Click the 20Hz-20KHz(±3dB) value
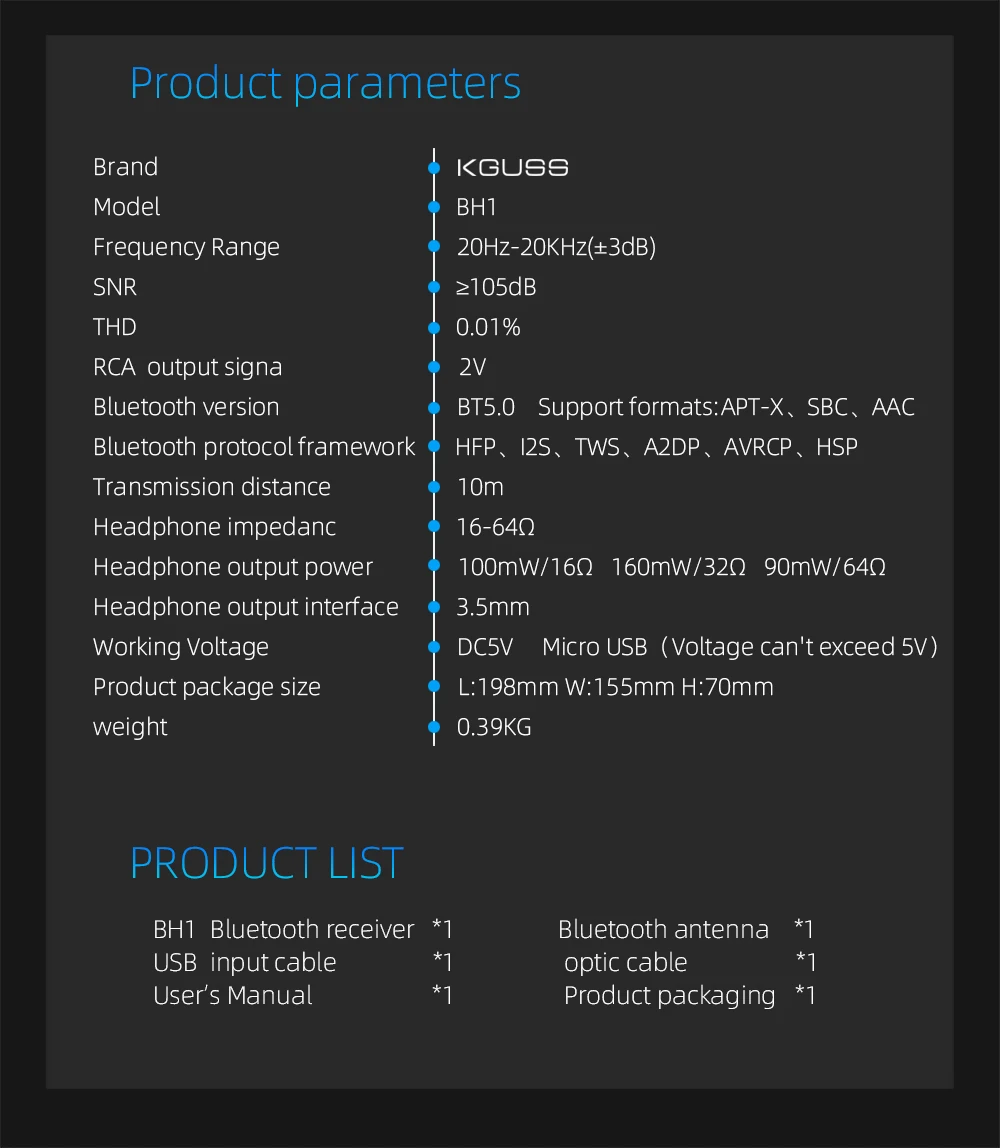 point(556,247)
